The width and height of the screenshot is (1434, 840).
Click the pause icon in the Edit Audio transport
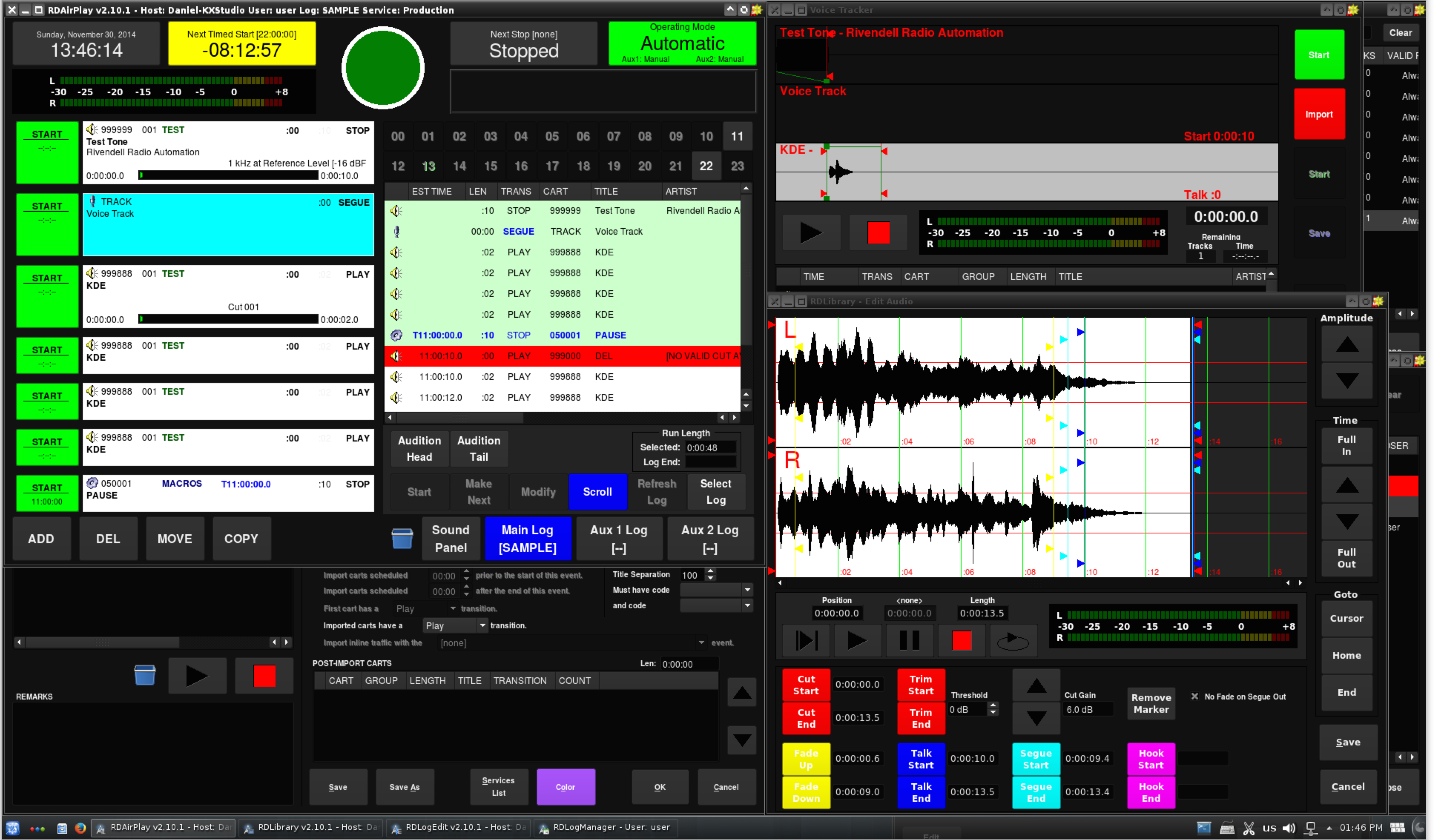909,640
